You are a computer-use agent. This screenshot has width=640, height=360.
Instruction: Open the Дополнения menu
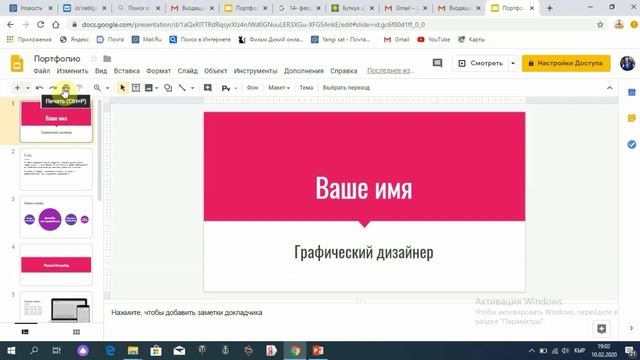tap(304, 71)
